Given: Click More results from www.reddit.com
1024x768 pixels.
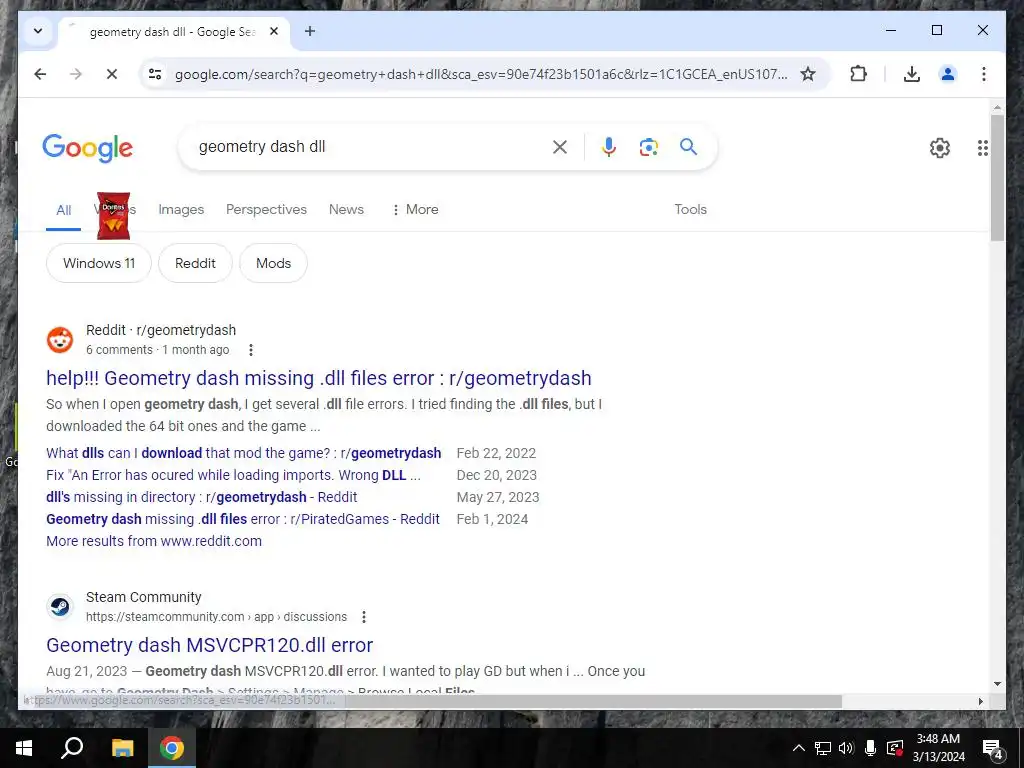Looking at the screenshot, I should [x=154, y=541].
